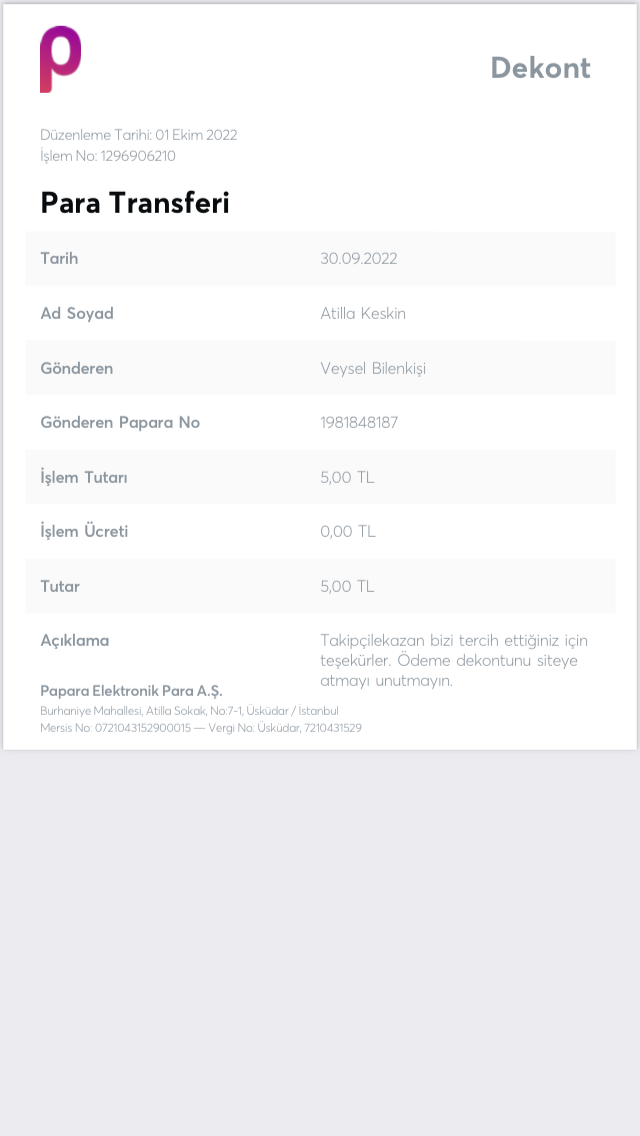Select the Düzenleme Tarihi line
The width and height of the screenshot is (640, 1136).
tap(138, 135)
